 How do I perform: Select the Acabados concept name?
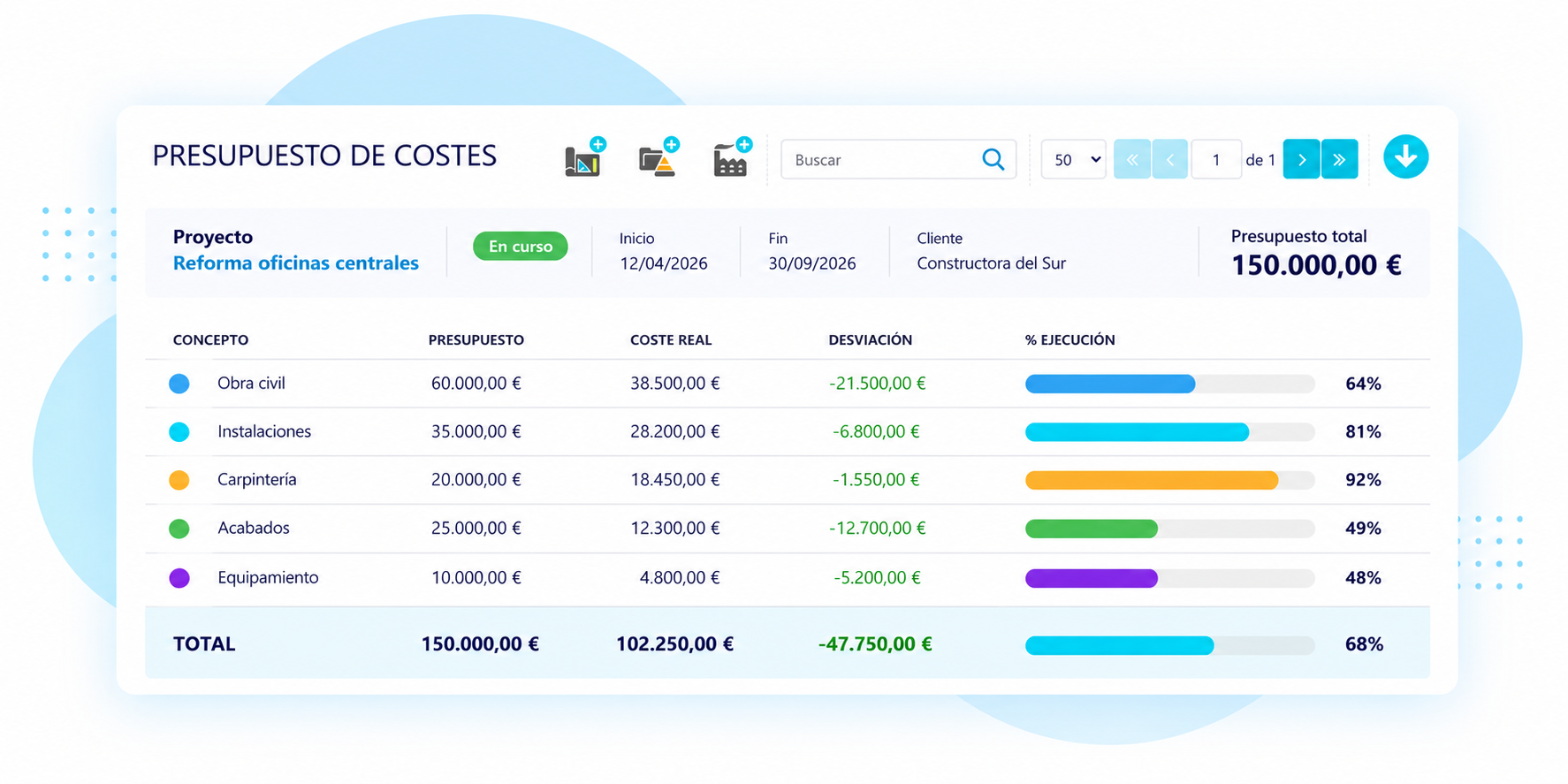coord(254,529)
